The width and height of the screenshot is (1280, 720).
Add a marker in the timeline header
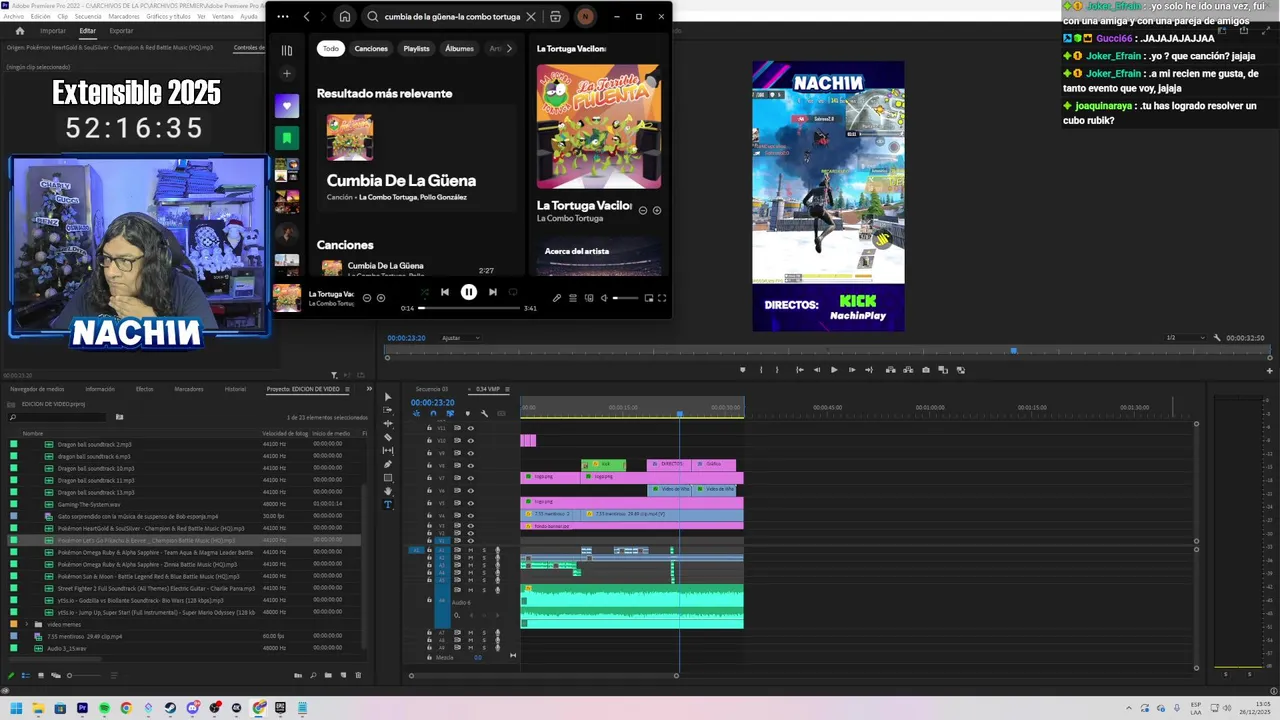[467, 414]
